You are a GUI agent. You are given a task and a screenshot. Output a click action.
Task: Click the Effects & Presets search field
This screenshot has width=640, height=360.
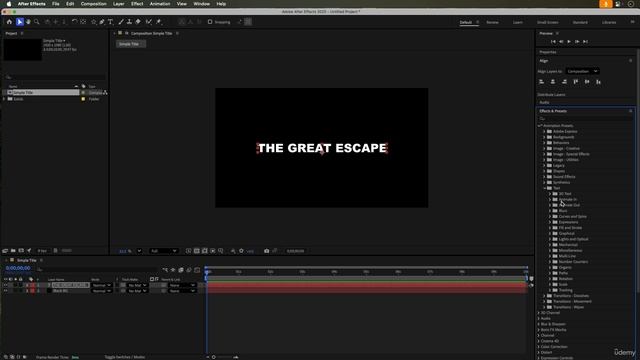point(585,118)
